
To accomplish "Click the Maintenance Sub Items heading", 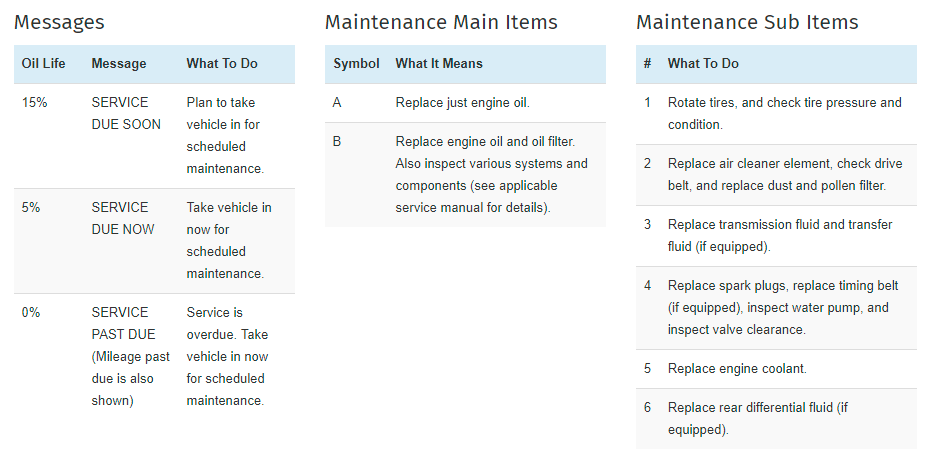I will (747, 23).
